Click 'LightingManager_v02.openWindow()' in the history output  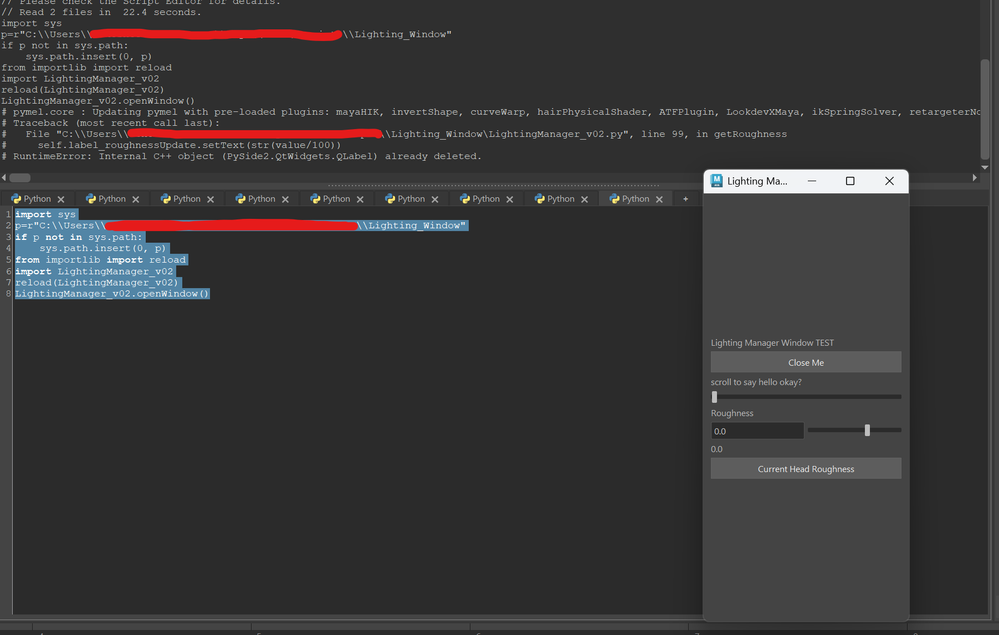[x=98, y=101]
